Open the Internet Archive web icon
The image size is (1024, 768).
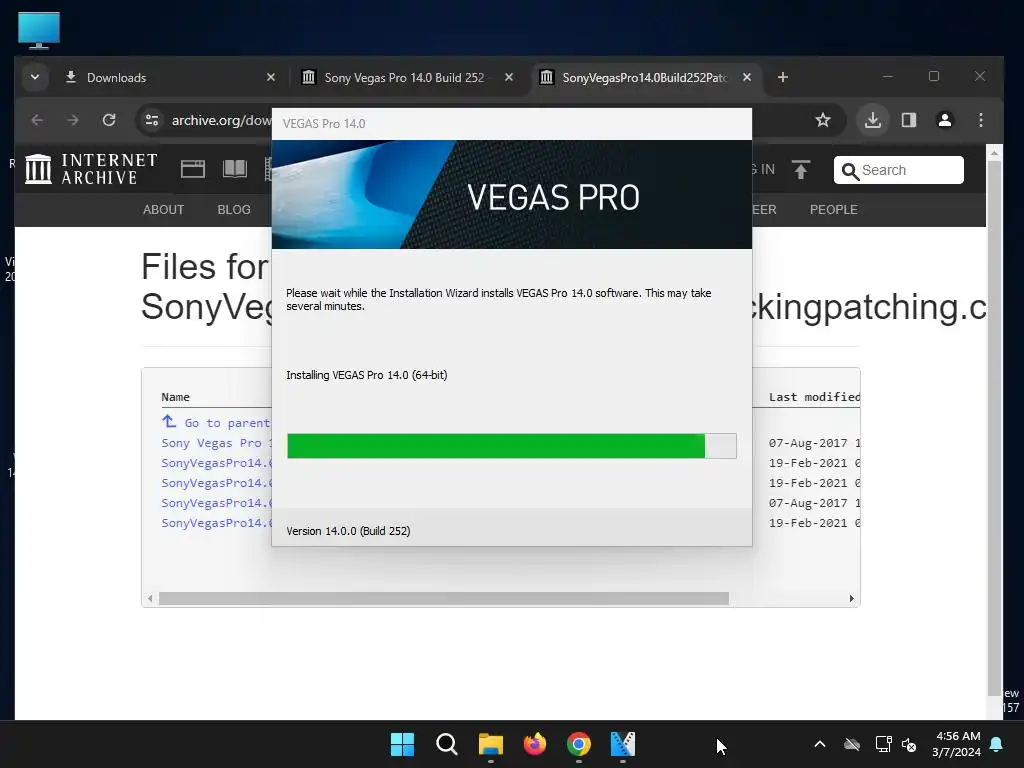coord(193,169)
